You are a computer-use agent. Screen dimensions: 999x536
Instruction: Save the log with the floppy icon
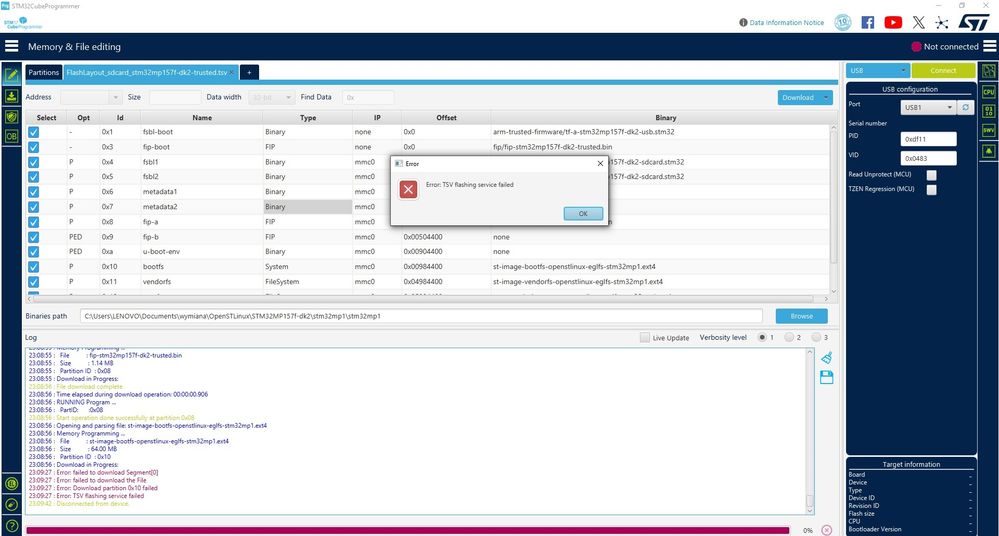click(x=826, y=377)
